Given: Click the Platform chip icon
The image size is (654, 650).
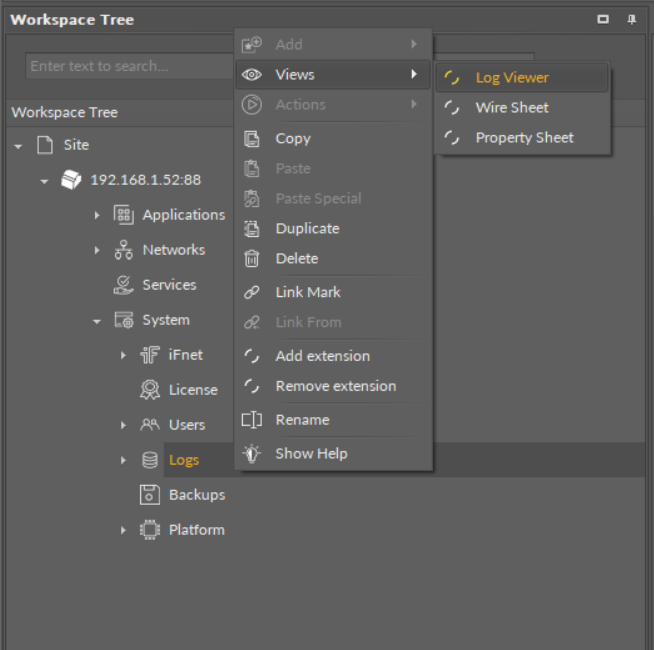Looking at the screenshot, I should (x=150, y=530).
